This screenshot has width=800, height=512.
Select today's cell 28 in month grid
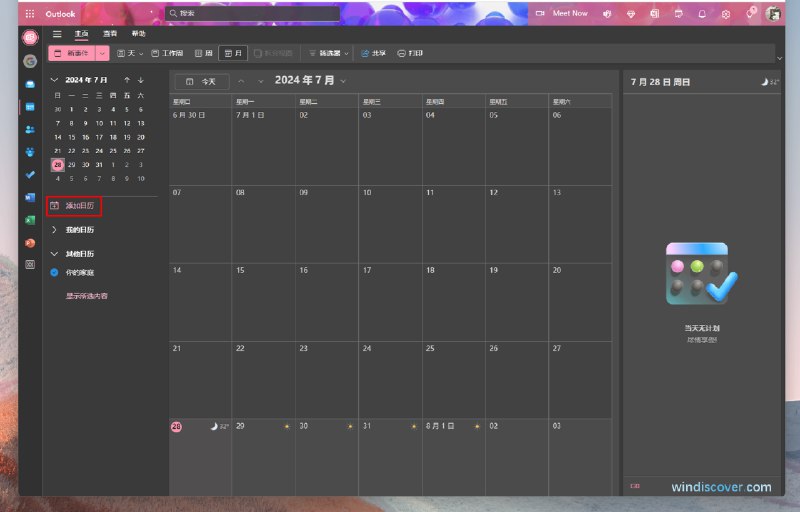click(x=201, y=457)
